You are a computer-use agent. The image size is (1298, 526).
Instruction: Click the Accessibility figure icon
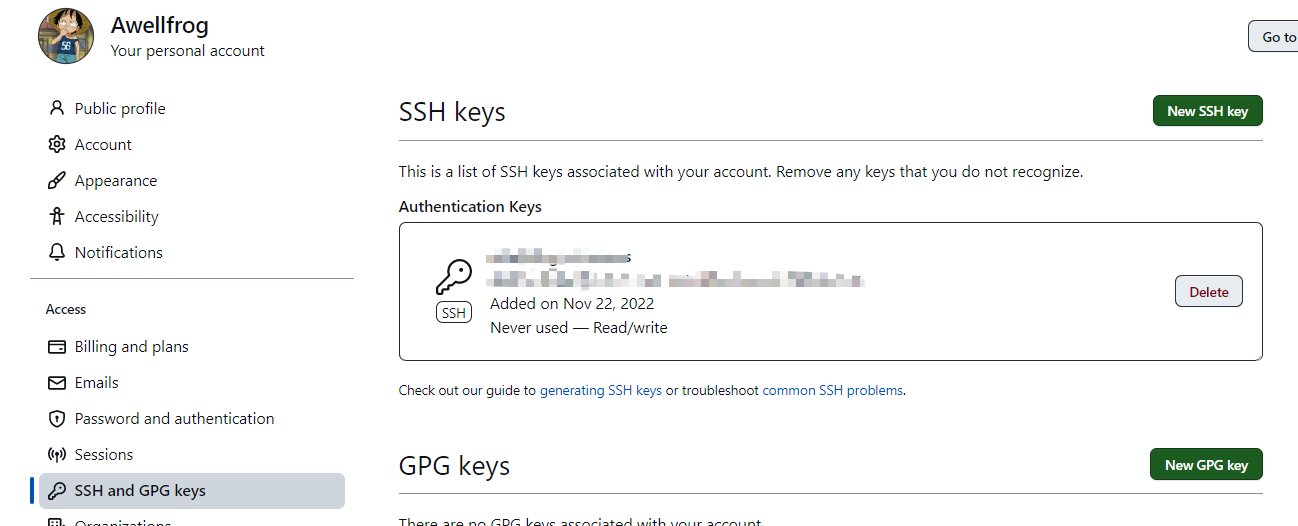57,216
